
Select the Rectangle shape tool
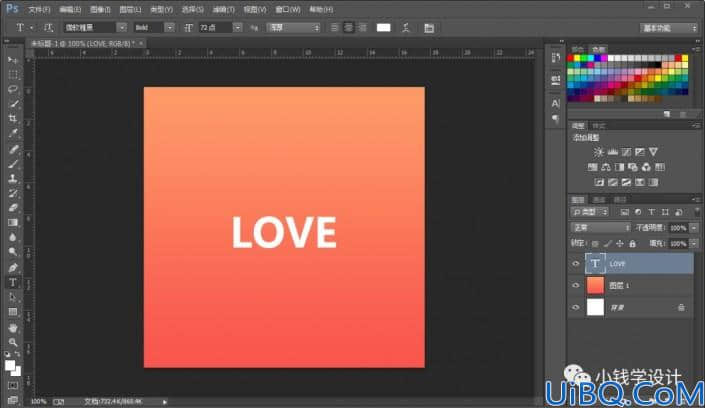[x=13, y=312]
